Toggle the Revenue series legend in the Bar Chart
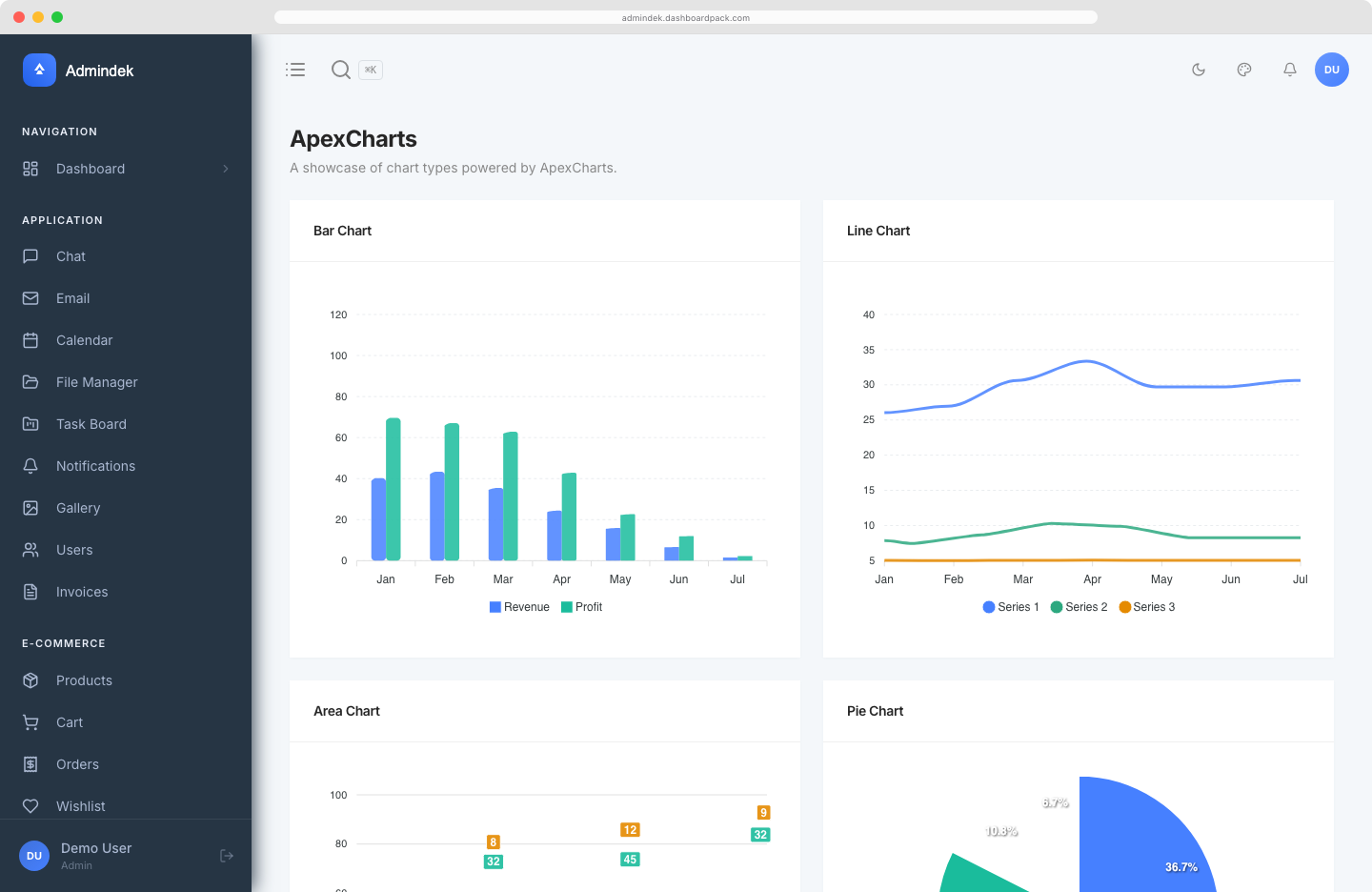This screenshot has height=892, width=1372. pos(519,607)
